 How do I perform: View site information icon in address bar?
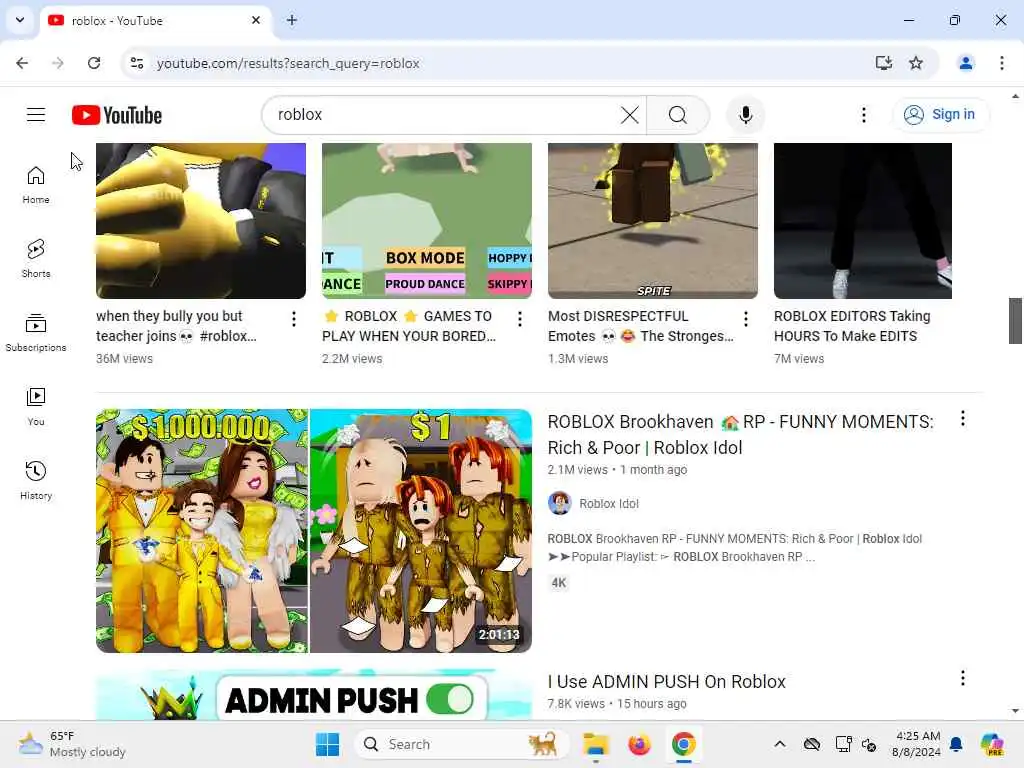coord(136,63)
